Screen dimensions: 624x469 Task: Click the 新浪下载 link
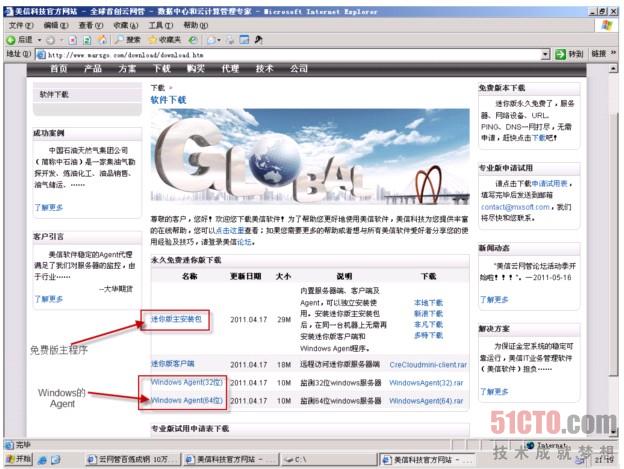pyautogui.click(x=428, y=313)
